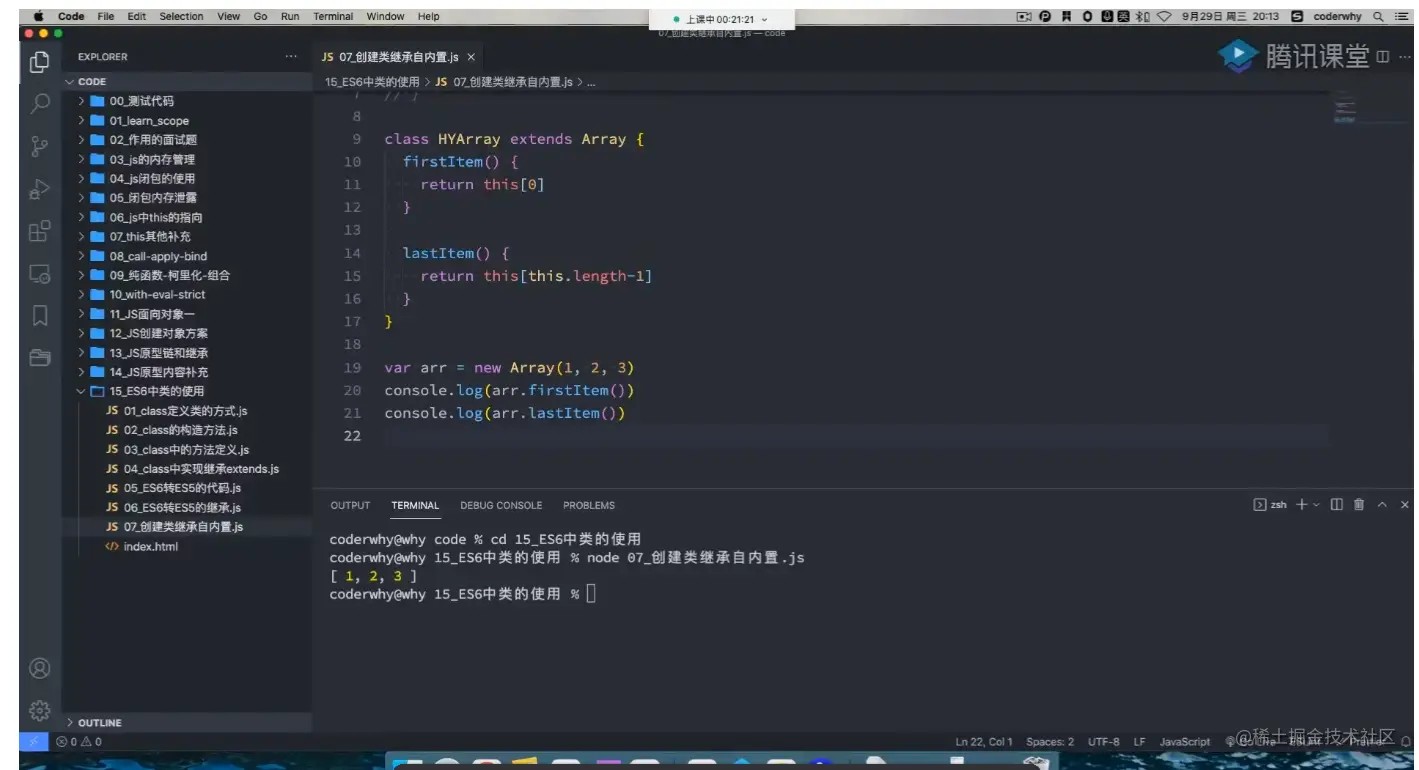Image resolution: width=1419 pixels, height=770 pixels.
Task: Change indentation via Spaces: 2
Action: [x=1050, y=742]
